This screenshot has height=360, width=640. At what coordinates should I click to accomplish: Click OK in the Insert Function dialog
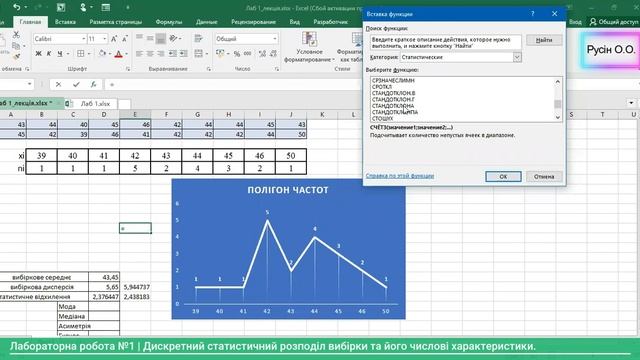click(503, 176)
